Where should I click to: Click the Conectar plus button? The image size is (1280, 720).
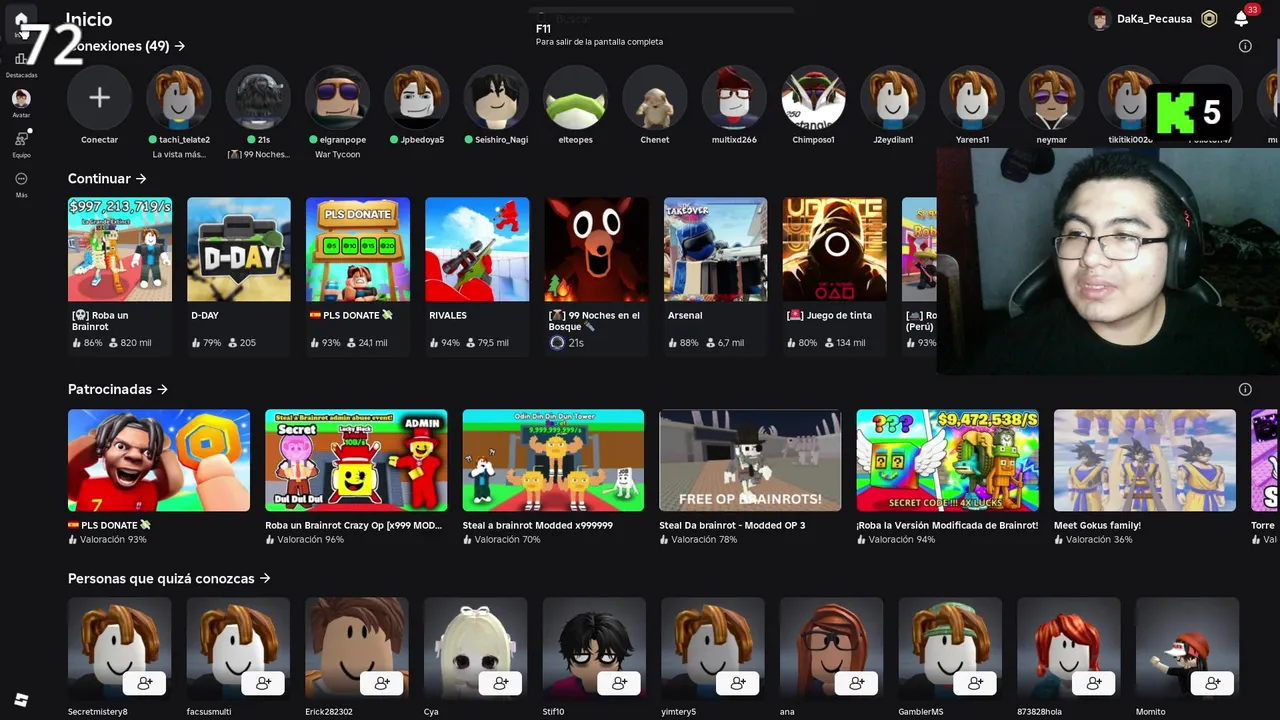click(99, 98)
